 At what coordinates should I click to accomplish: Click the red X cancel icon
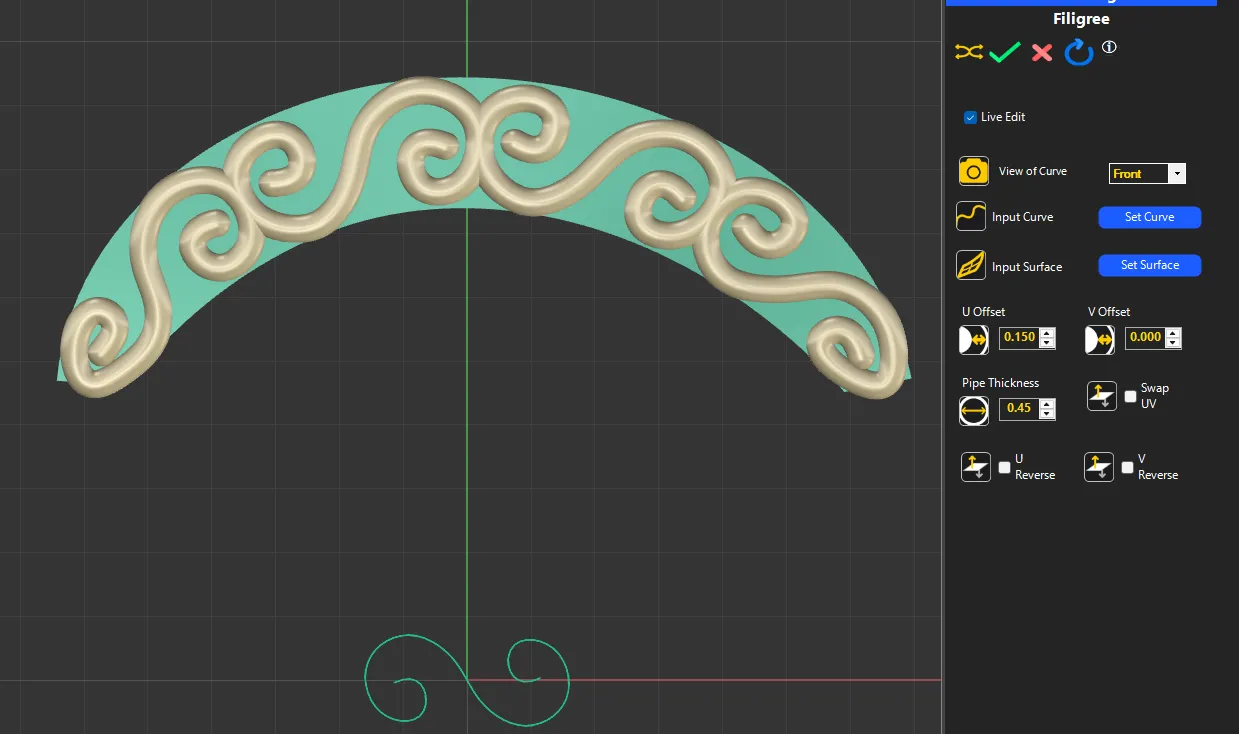1042,52
